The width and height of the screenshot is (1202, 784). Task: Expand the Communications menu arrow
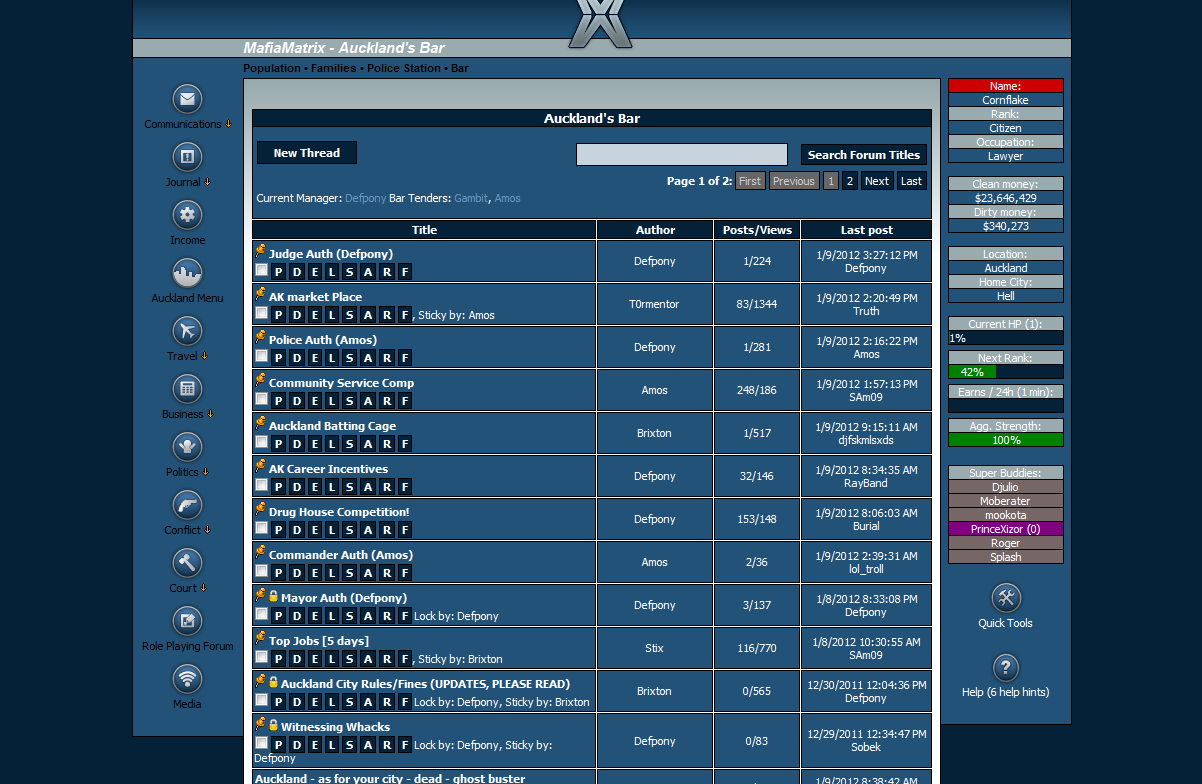click(228, 124)
